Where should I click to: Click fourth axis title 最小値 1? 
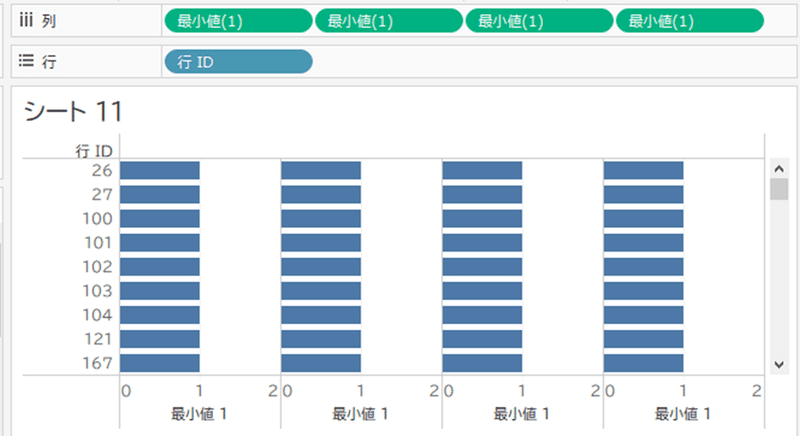click(683, 414)
